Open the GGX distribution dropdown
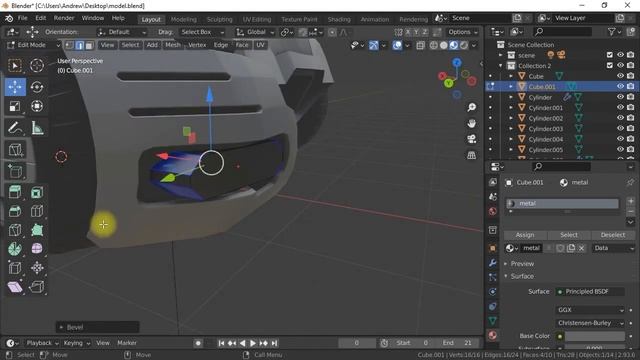Screen dimensions: 640x360 tap(590, 310)
